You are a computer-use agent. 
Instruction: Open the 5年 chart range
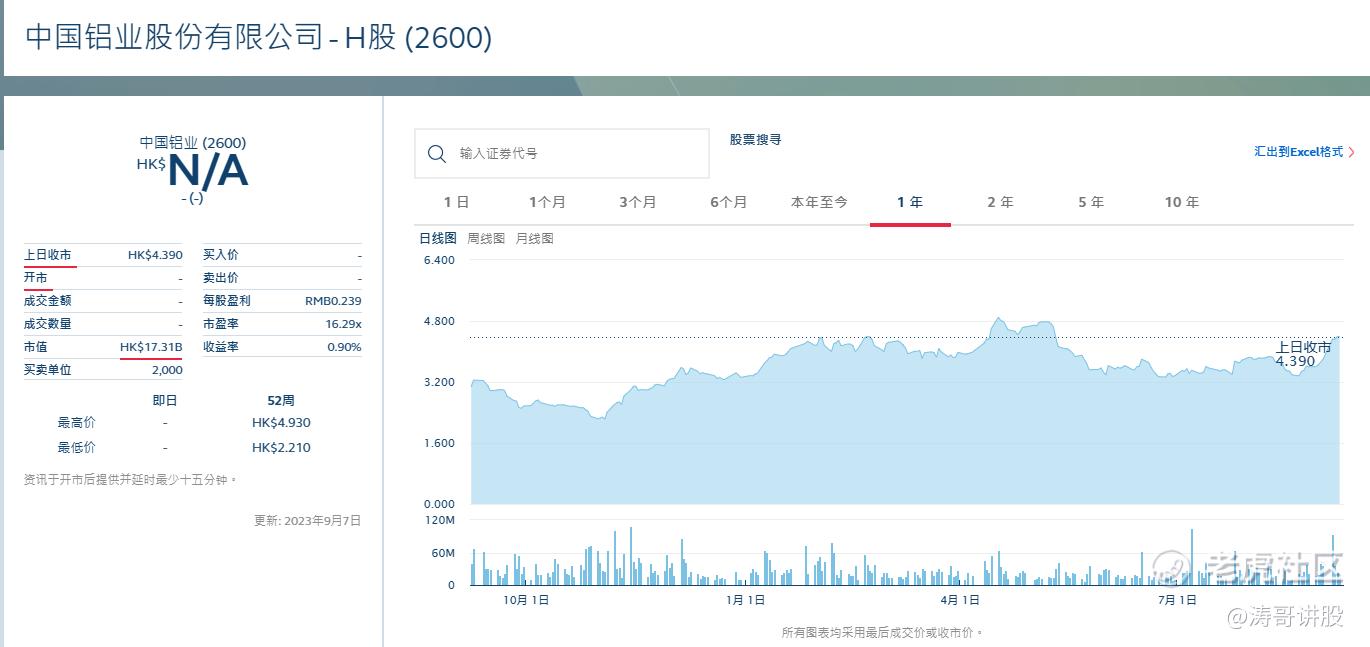pos(1091,202)
